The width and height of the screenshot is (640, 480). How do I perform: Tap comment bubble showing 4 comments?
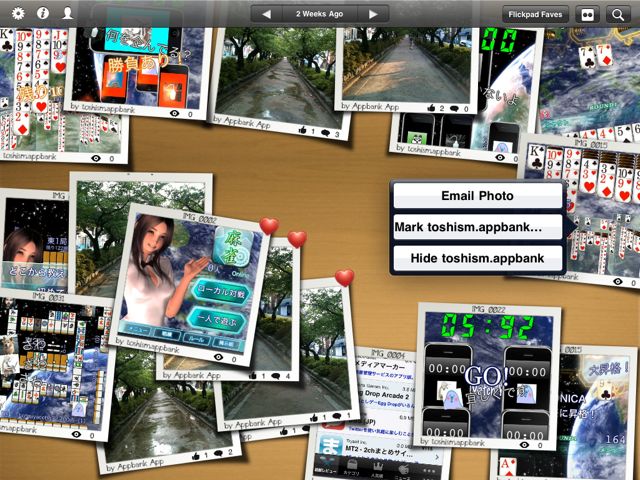[276, 376]
